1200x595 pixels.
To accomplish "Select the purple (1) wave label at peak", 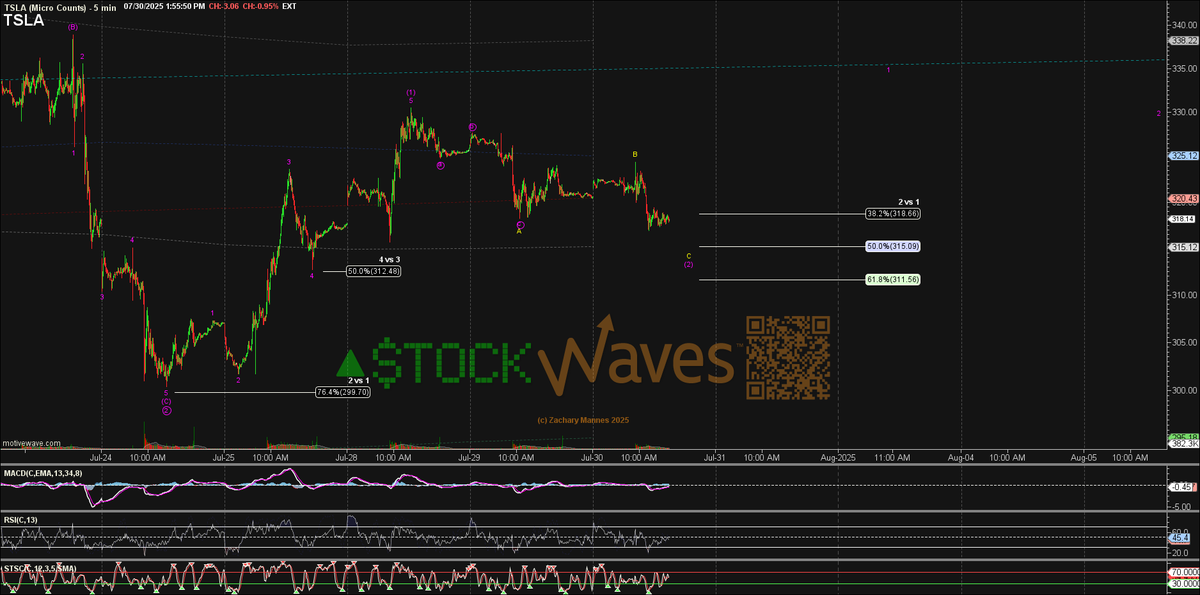I will (x=411, y=92).
